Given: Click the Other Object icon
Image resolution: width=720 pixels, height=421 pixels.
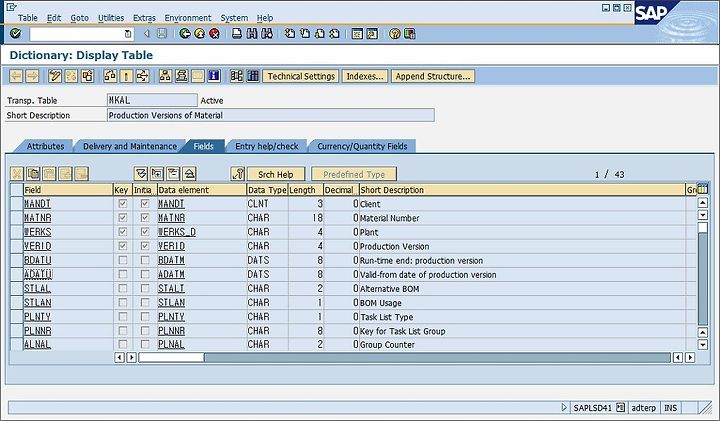Looking at the screenshot, I should click(87, 76).
